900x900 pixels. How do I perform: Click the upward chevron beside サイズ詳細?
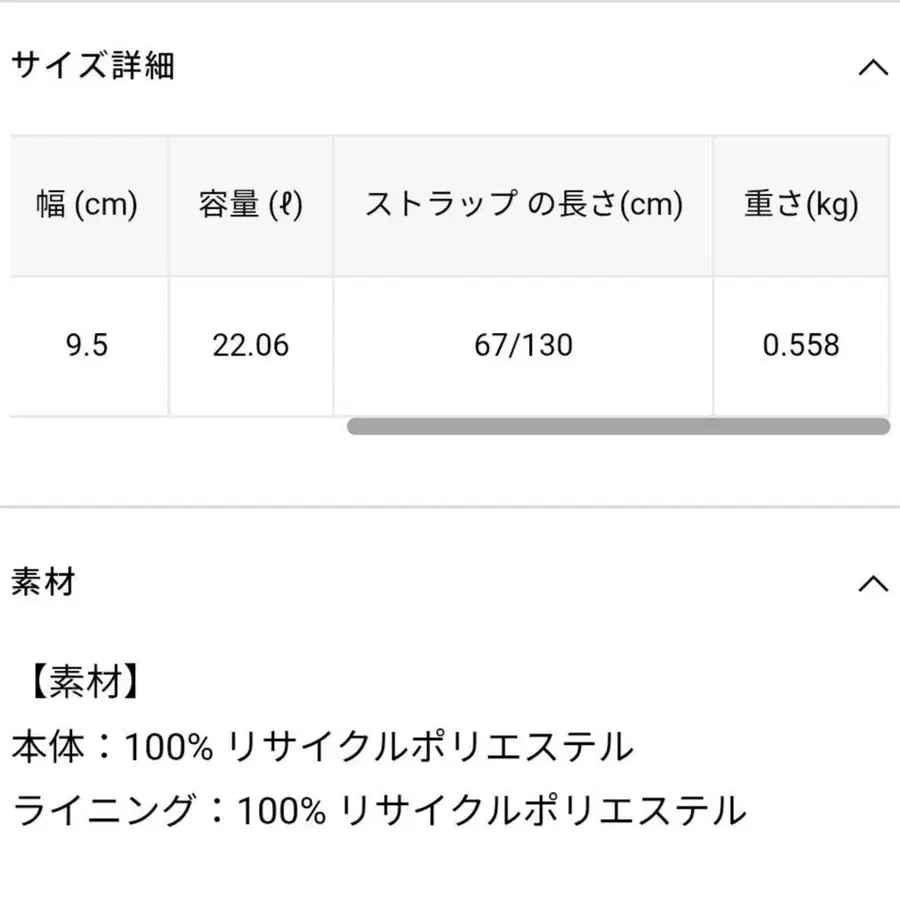click(x=874, y=67)
